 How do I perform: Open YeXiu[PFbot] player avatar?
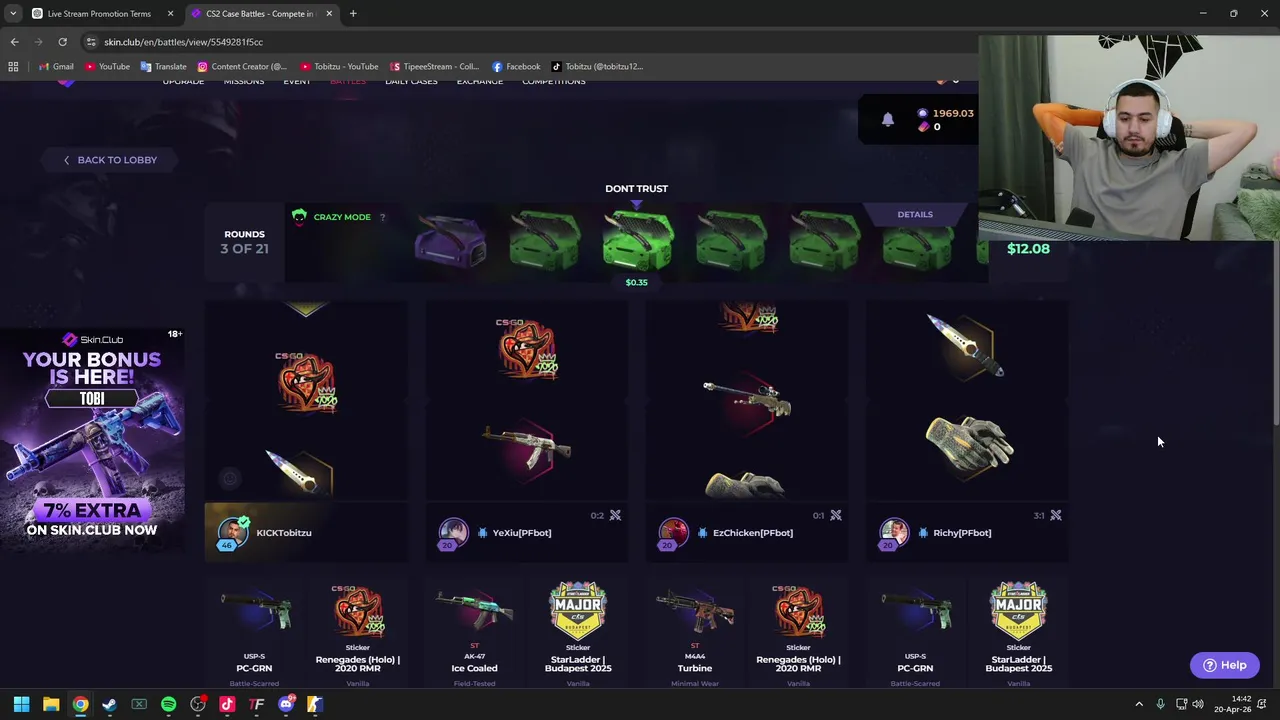[x=453, y=532]
